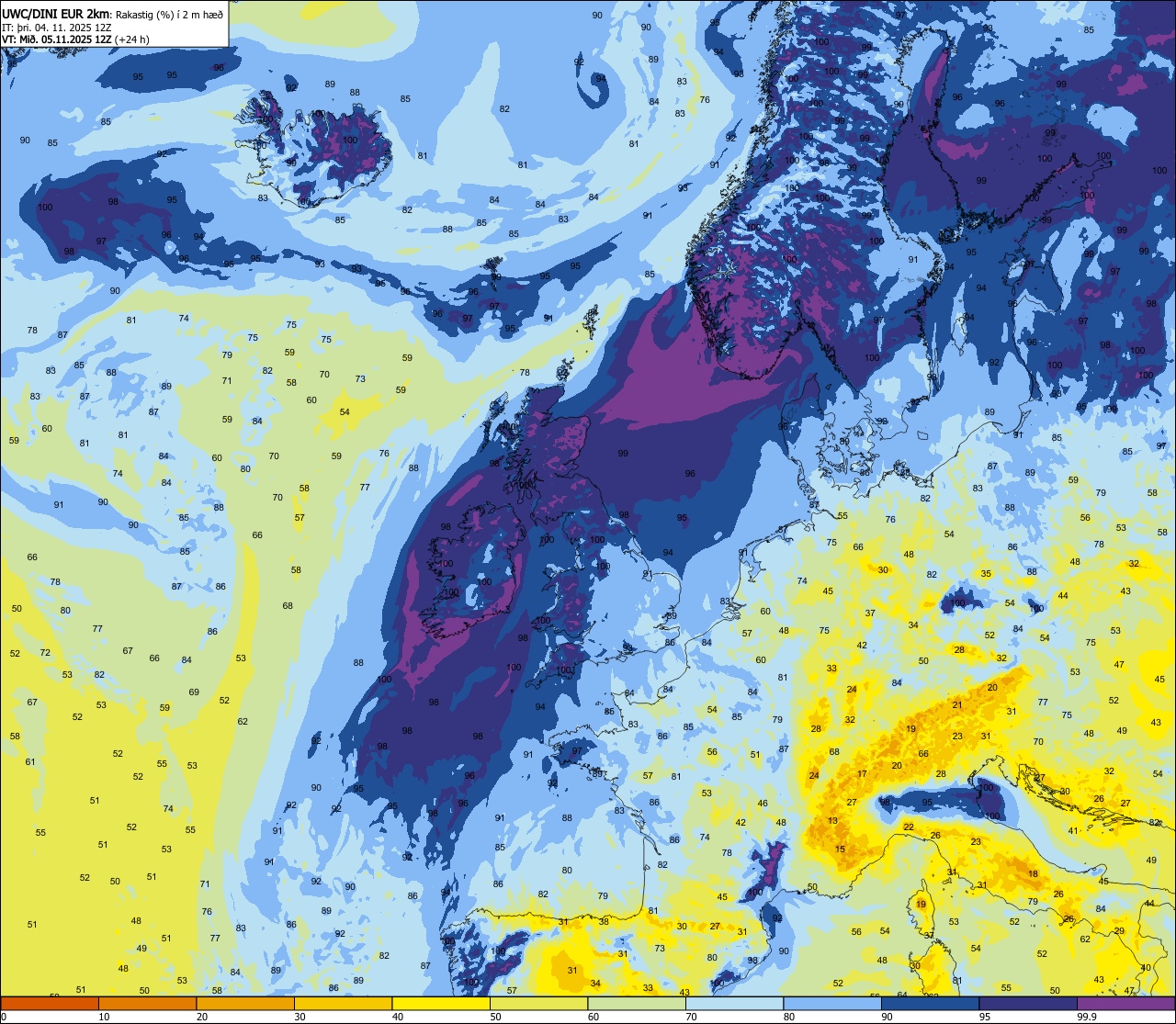
Task: Pick the 95–99.9 dark navy legend swatch
Action: click(1028, 1004)
